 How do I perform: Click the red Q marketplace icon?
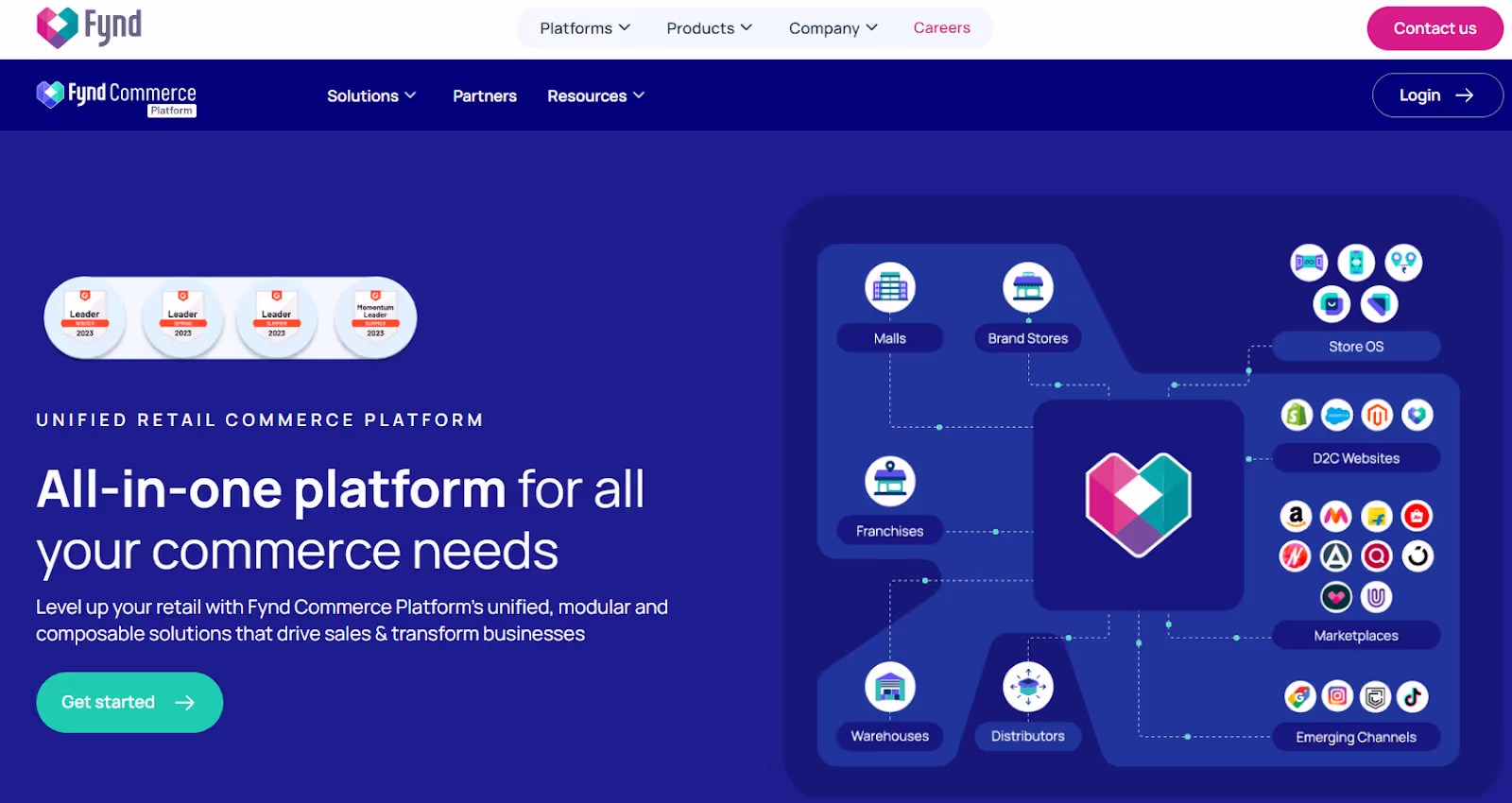(1377, 556)
